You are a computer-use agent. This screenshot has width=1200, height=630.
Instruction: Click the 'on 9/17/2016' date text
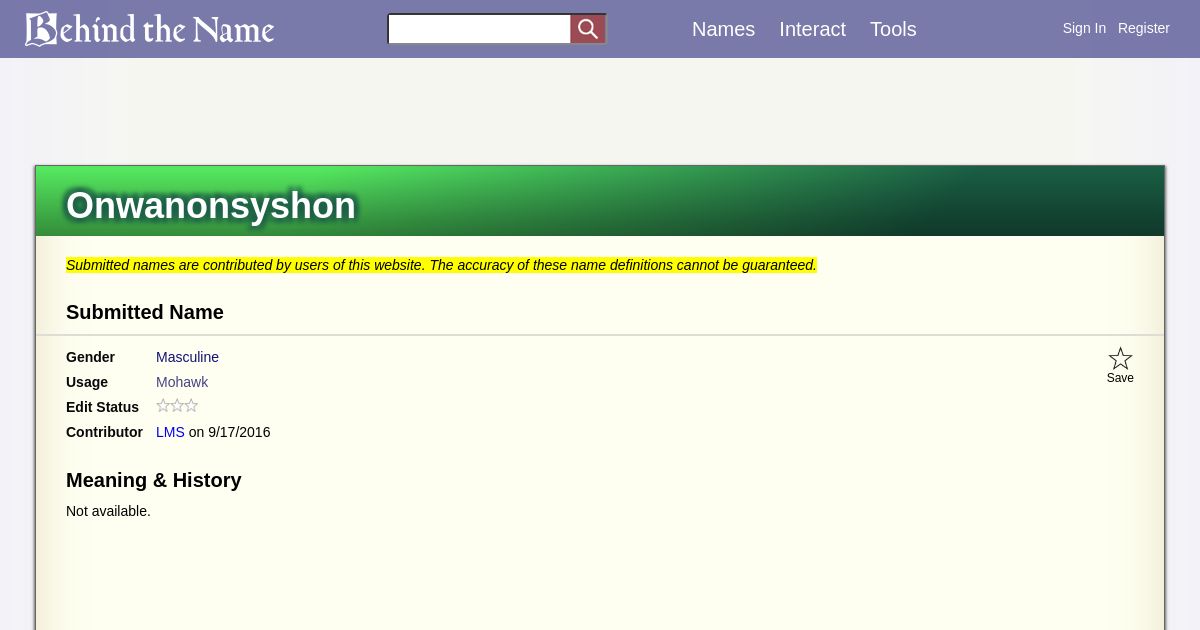tap(230, 432)
